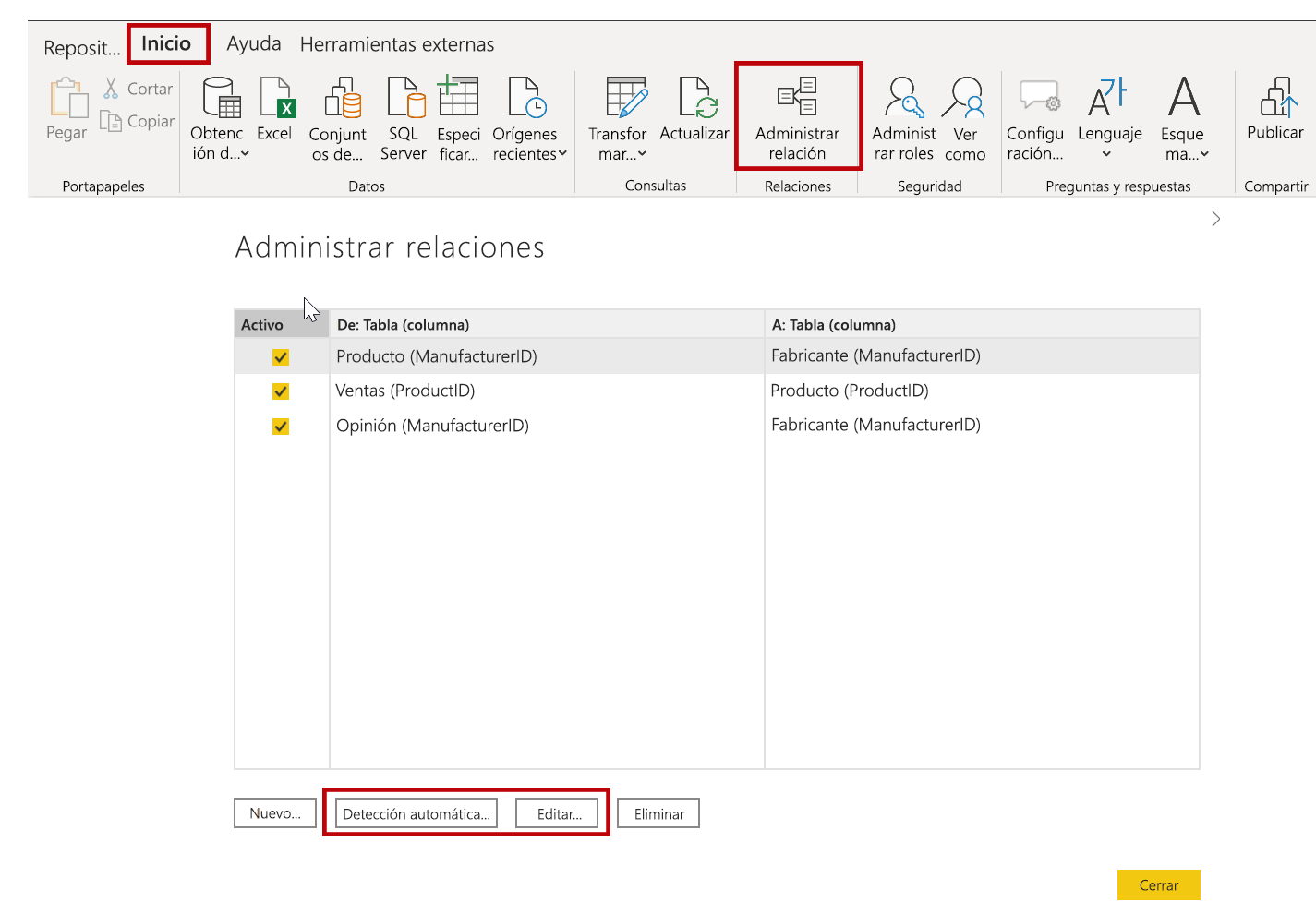
Task: Toggle Ventas ProductID relationship active checkbox
Action: click(x=281, y=391)
